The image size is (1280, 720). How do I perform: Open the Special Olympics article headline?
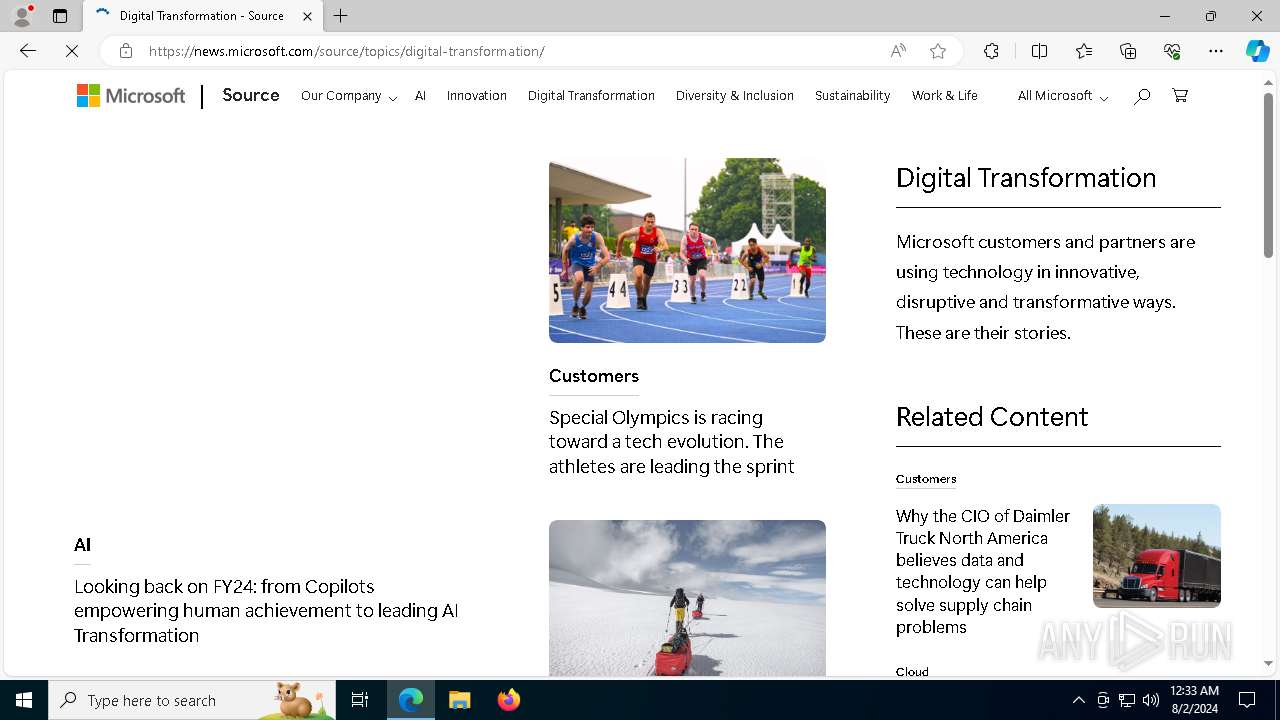(671, 442)
